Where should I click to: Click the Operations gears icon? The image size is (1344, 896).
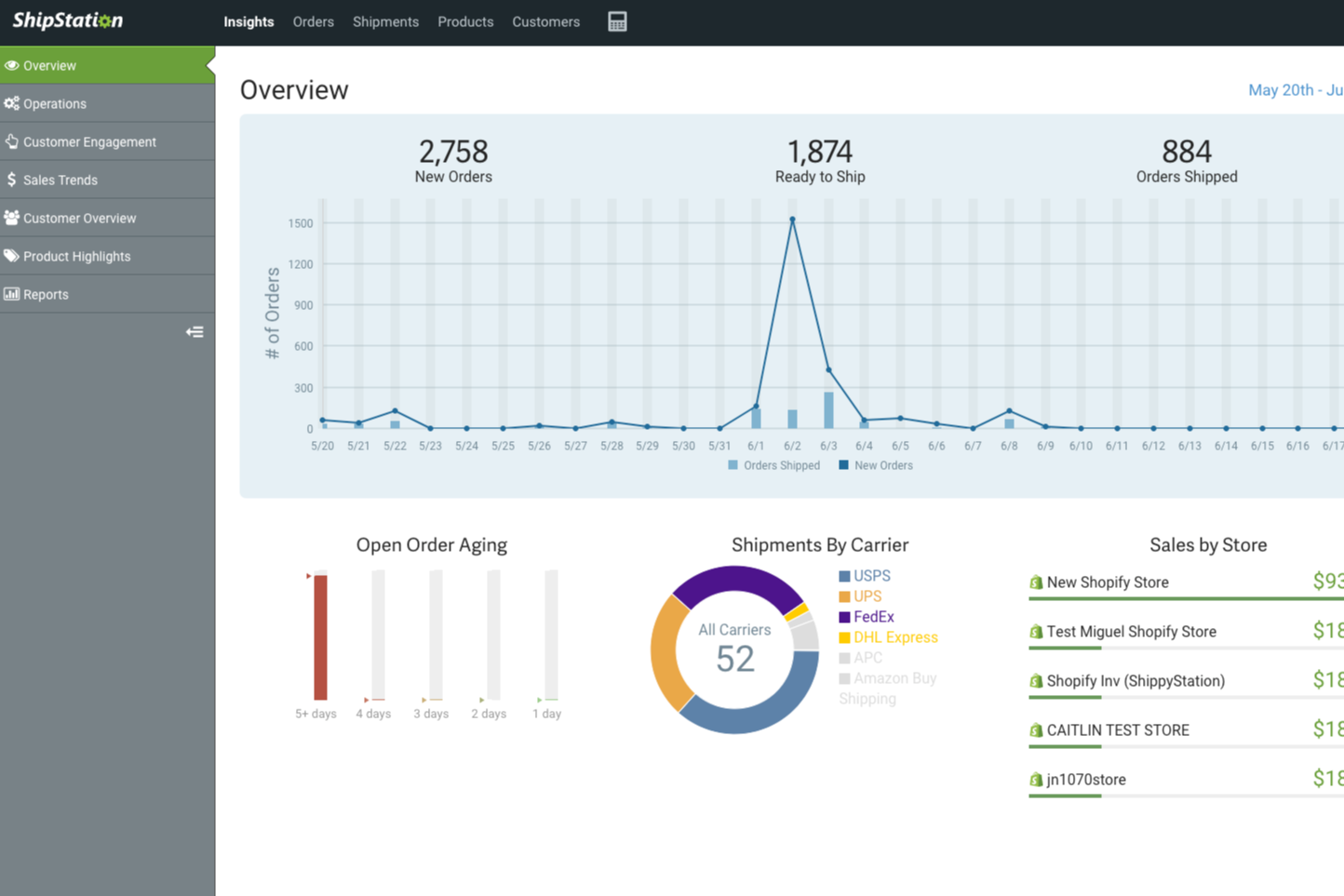pyautogui.click(x=12, y=104)
